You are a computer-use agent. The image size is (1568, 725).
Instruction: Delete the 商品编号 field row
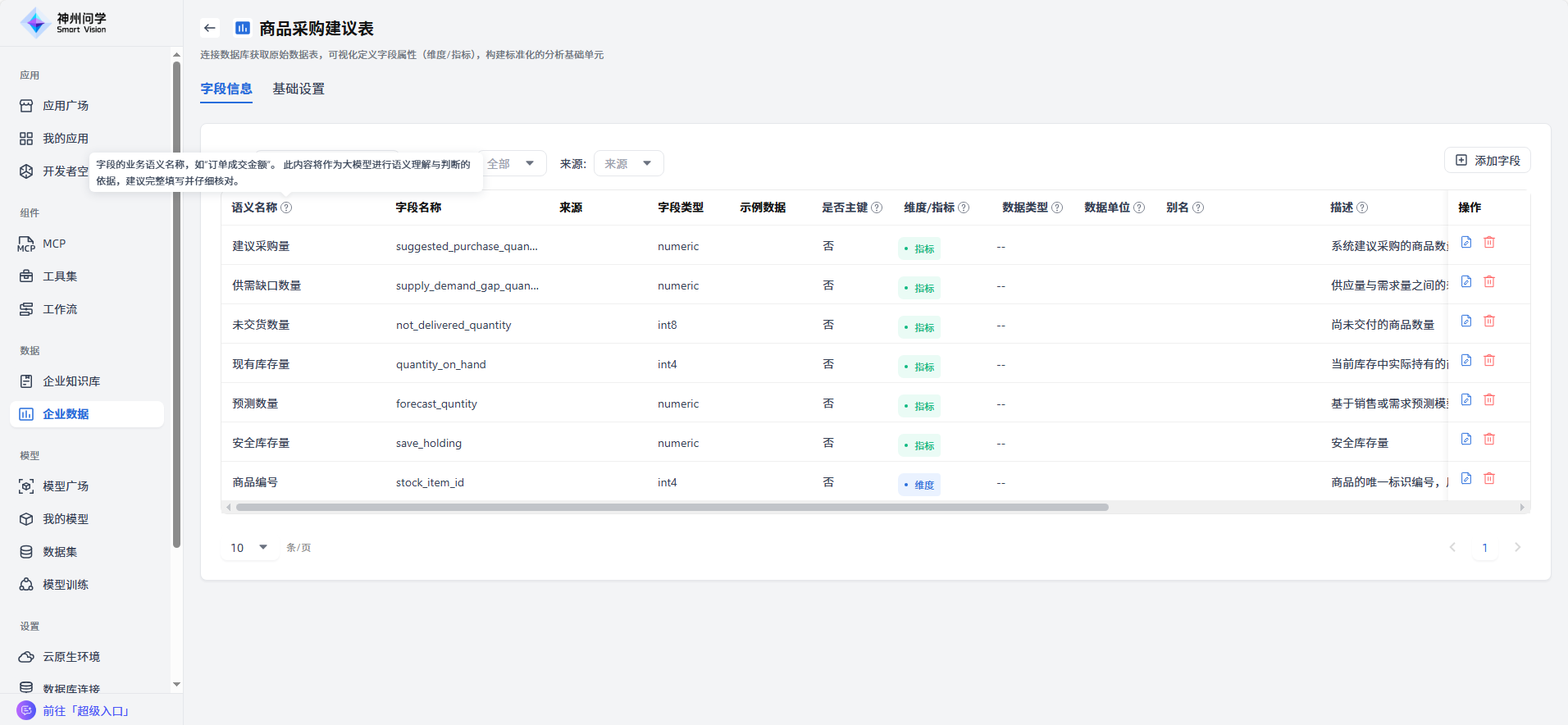[x=1489, y=479]
